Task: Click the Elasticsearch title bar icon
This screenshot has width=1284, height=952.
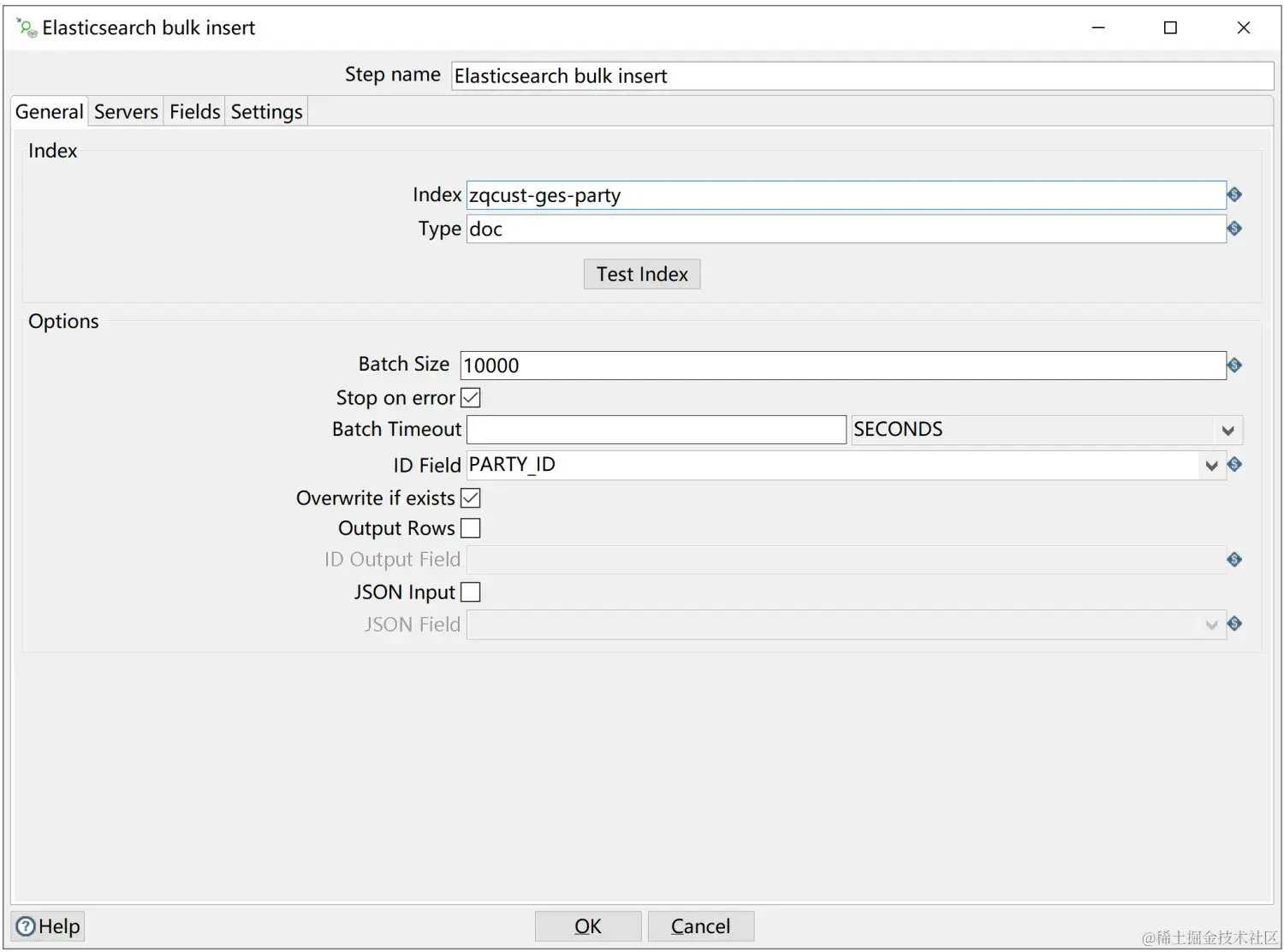Action: click(x=27, y=28)
